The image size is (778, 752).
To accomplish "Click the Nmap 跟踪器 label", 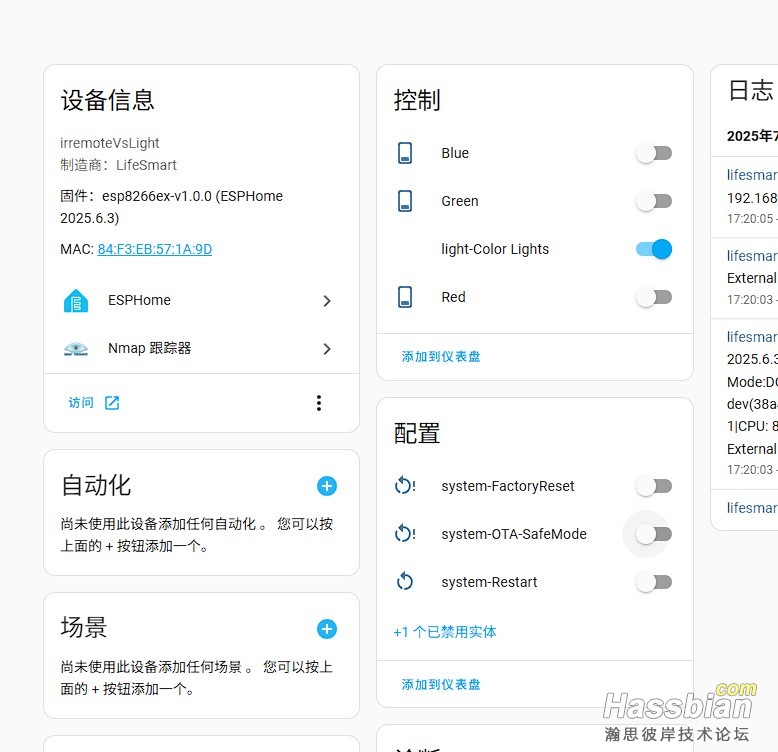I will click(x=149, y=348).
